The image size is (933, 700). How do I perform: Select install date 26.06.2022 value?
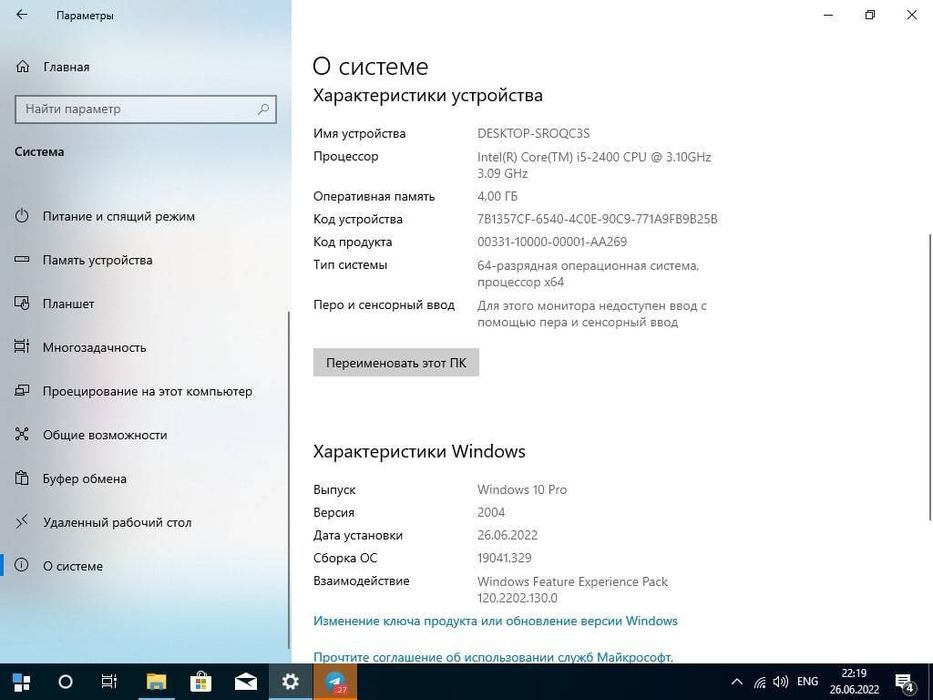[507, 535]
